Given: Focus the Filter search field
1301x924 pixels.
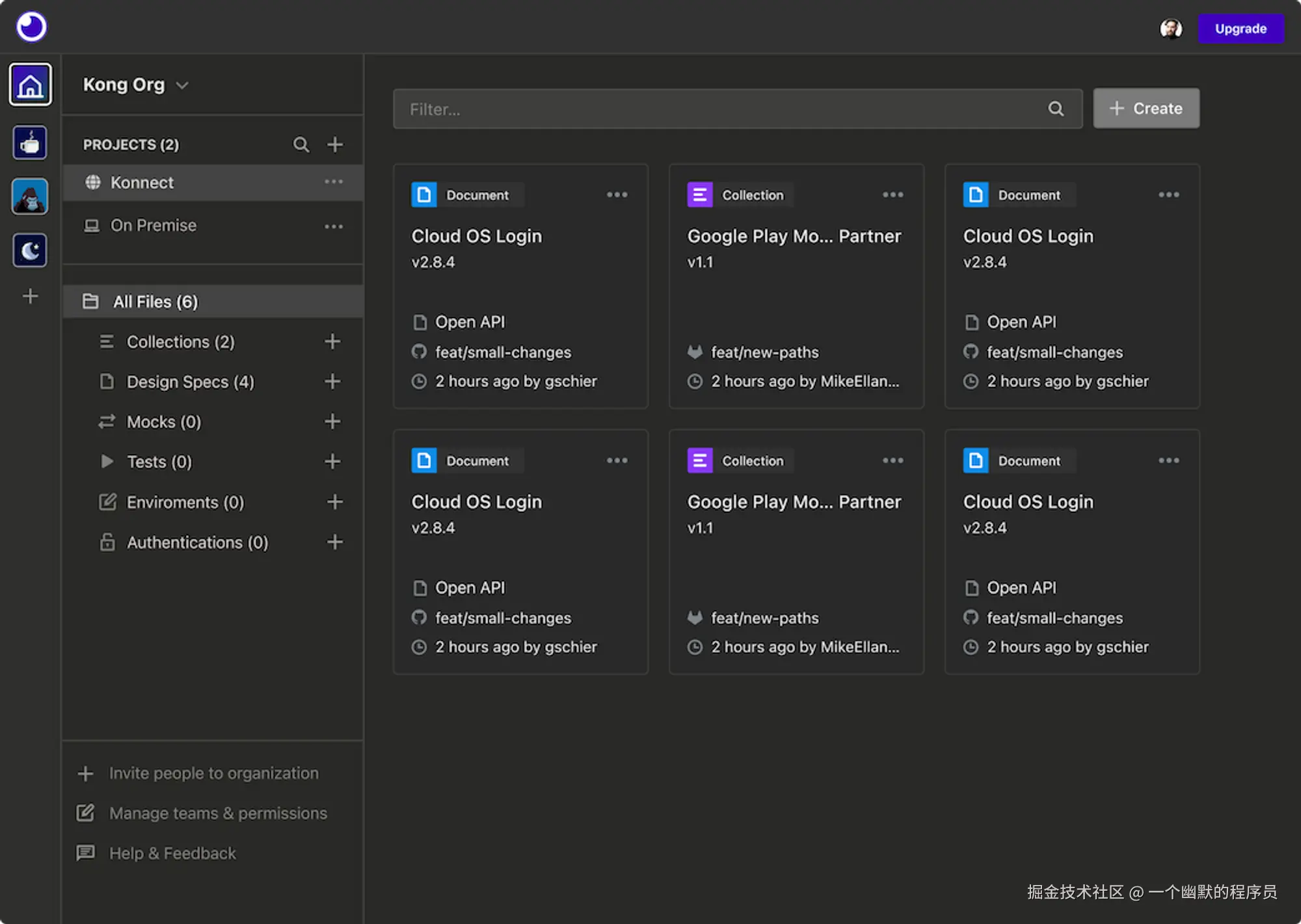Looking at the screenshot, I should [x=722, y=109].
